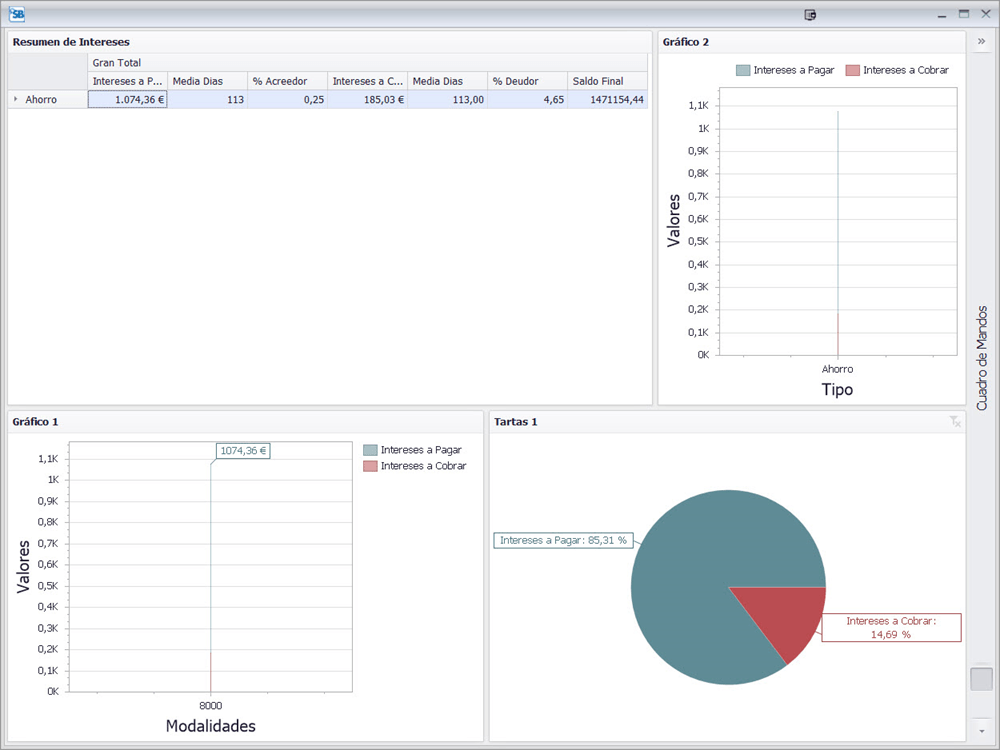Viewport: 1000px width, 750px height.
Task: Select the Saldo Final column header
Action: click(607, 81)
